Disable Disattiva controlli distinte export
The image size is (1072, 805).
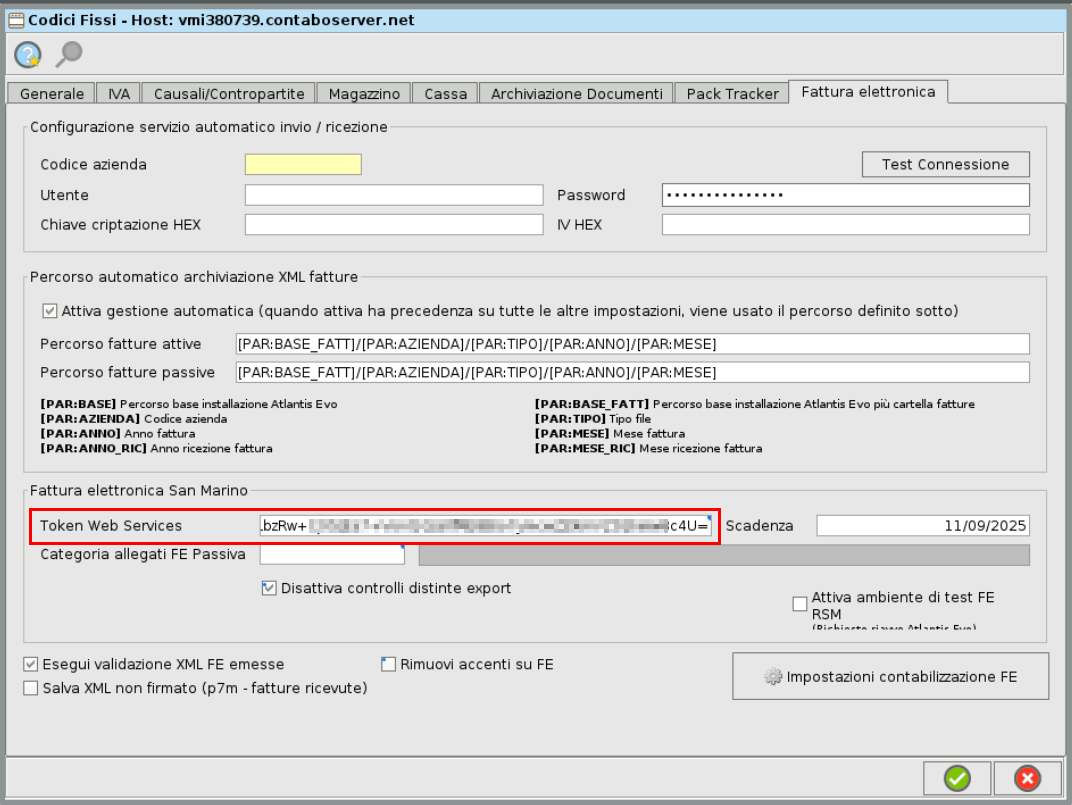click(268, 587)
